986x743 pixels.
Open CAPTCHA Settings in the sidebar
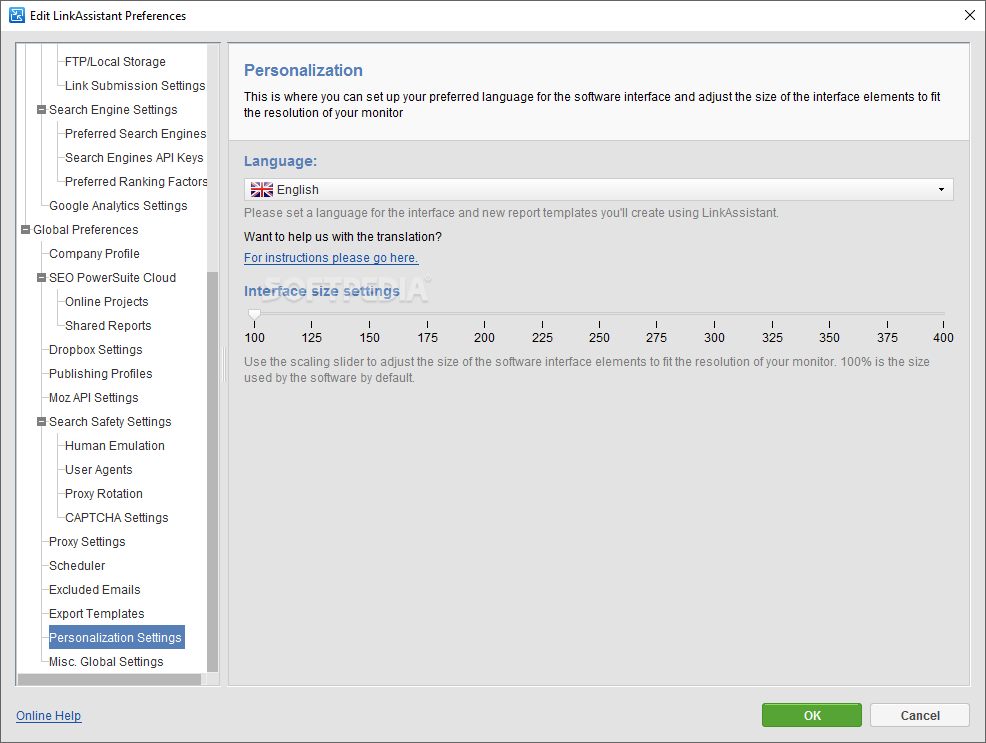tap(117, 518)
